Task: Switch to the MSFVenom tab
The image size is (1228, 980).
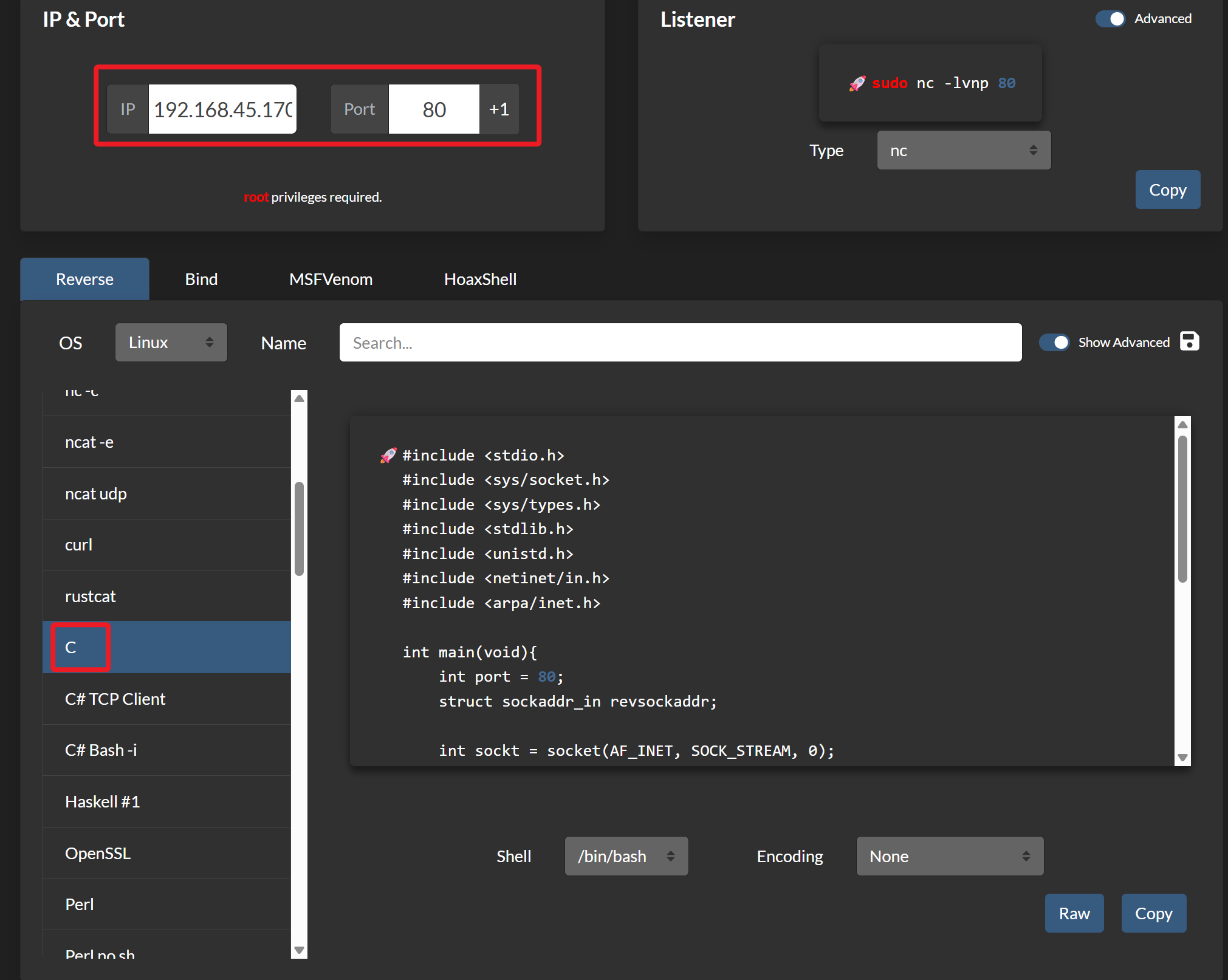Action: coord(331,279)
